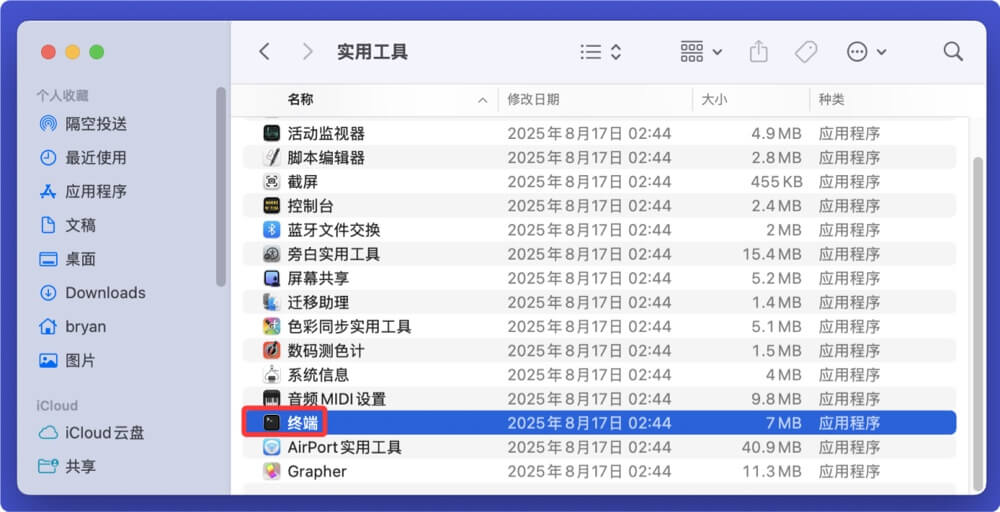Open the search magnifier in toolbar
Screen dimensions: 1000x512
pos(953,52)
